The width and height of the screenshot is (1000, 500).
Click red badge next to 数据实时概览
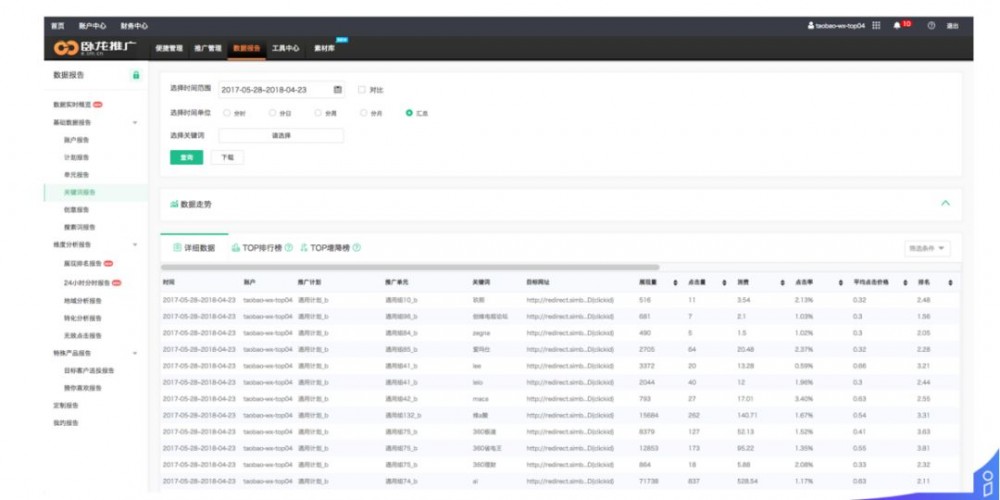coord(98,105)
